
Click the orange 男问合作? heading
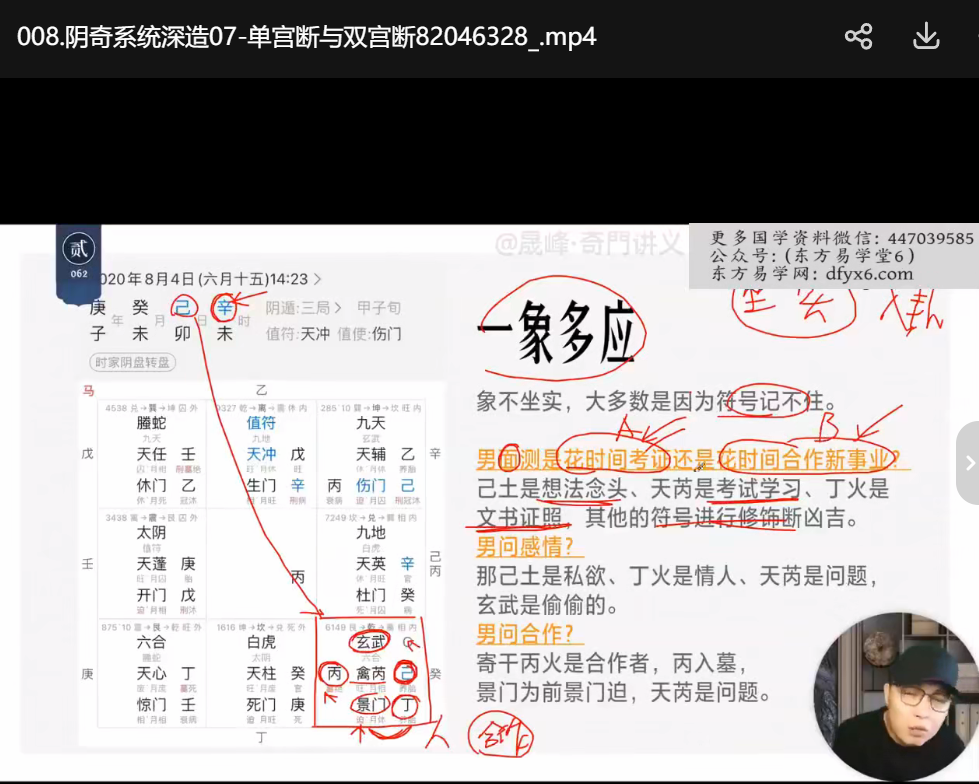click(530, 633)
